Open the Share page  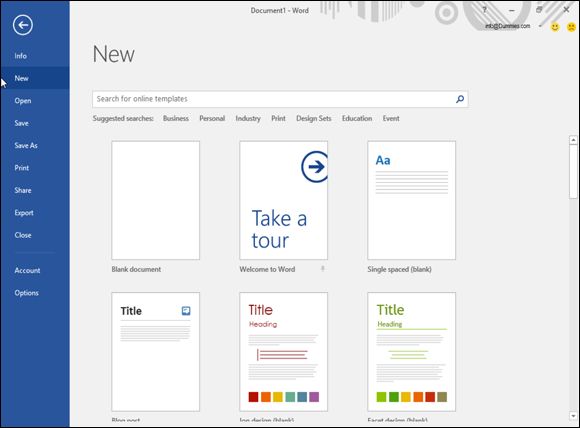(x=35, y=190)
